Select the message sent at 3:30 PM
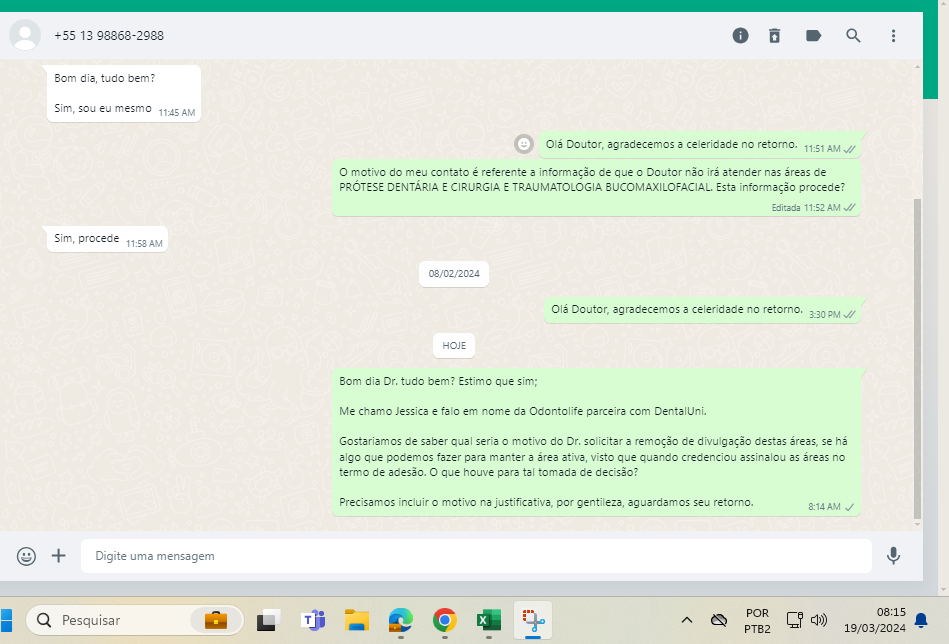This screenshot has width=949, height=644. tap(702, 310)
